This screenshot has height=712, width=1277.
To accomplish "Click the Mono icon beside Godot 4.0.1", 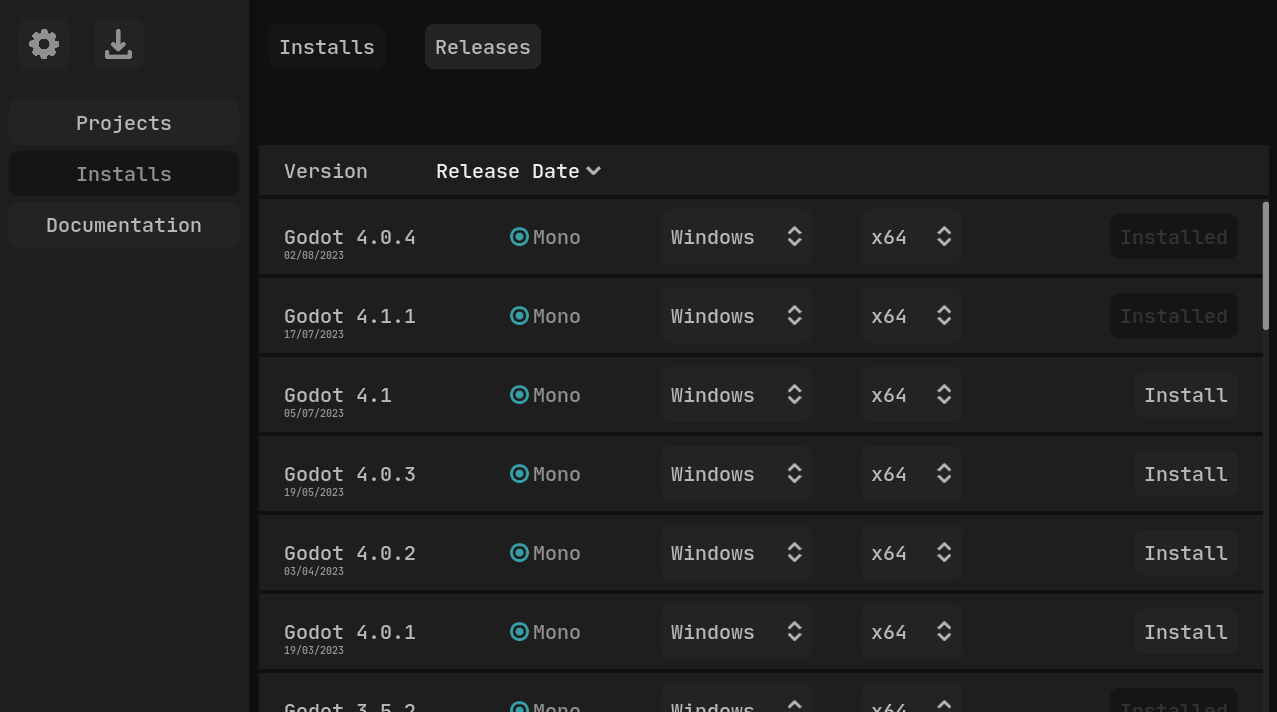I will click(519, 631).
